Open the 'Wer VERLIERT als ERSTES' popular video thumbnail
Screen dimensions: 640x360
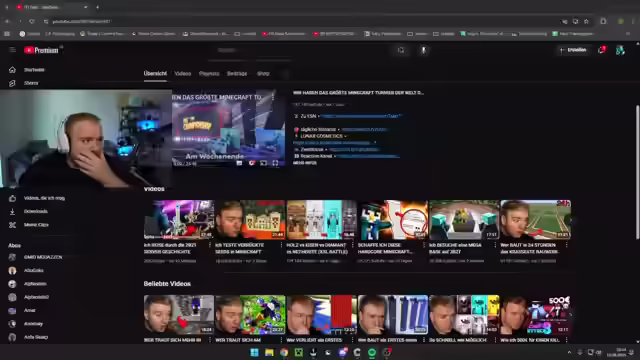pyautogui.click(x=322, y=314)
